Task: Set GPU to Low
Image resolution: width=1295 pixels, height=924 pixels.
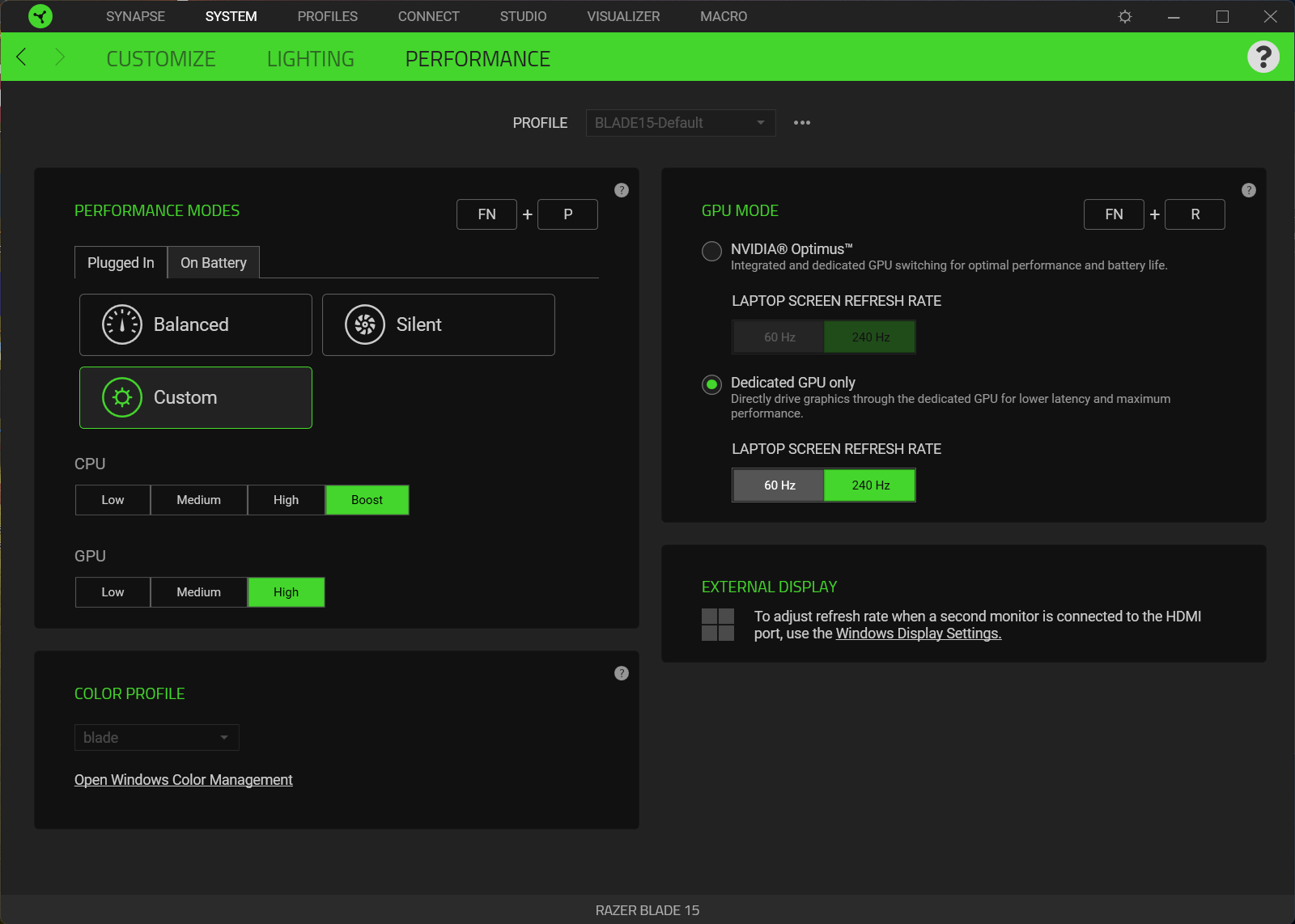Action: 113,592
